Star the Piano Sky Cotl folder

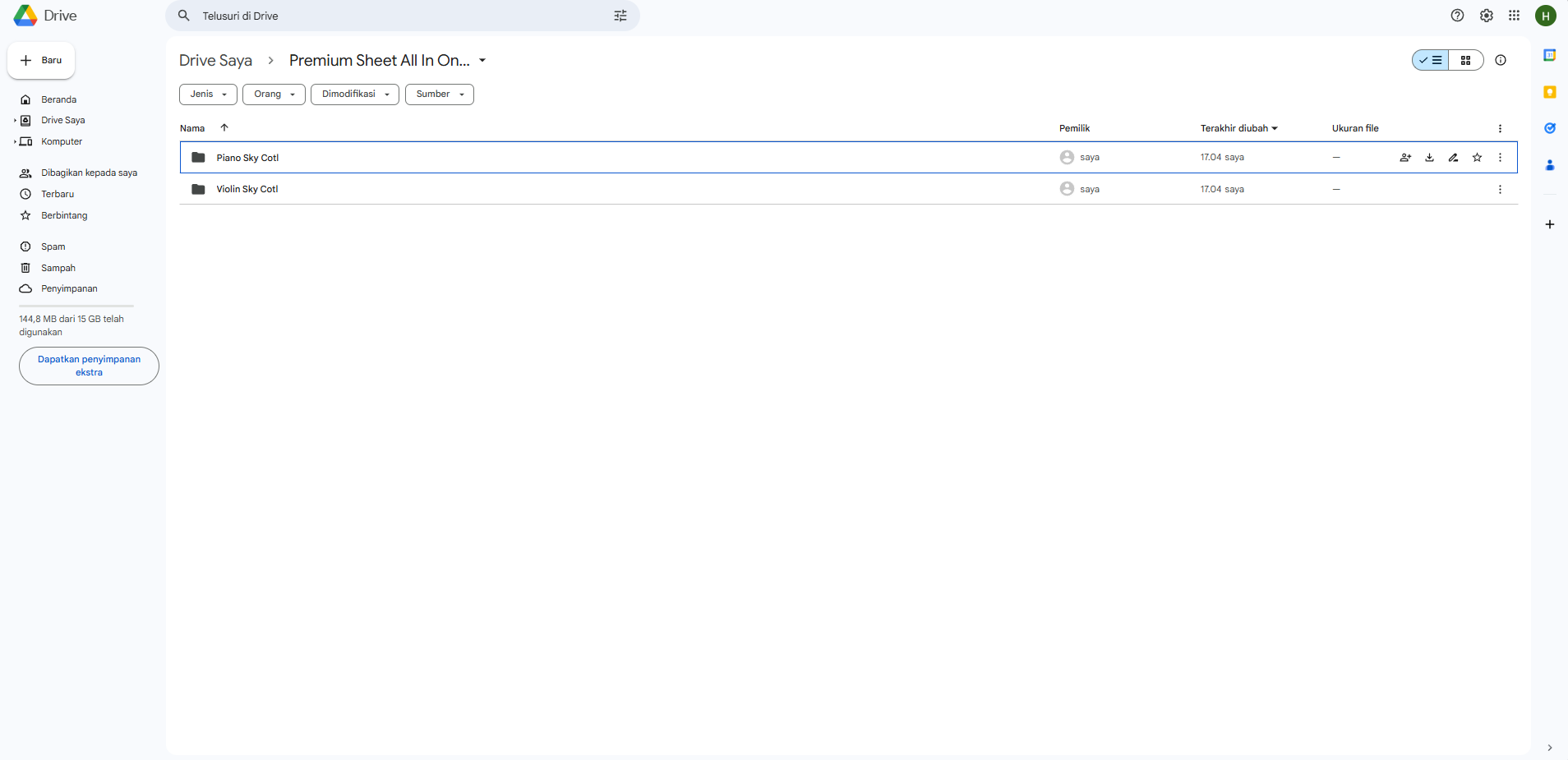tap(1477, 158)
